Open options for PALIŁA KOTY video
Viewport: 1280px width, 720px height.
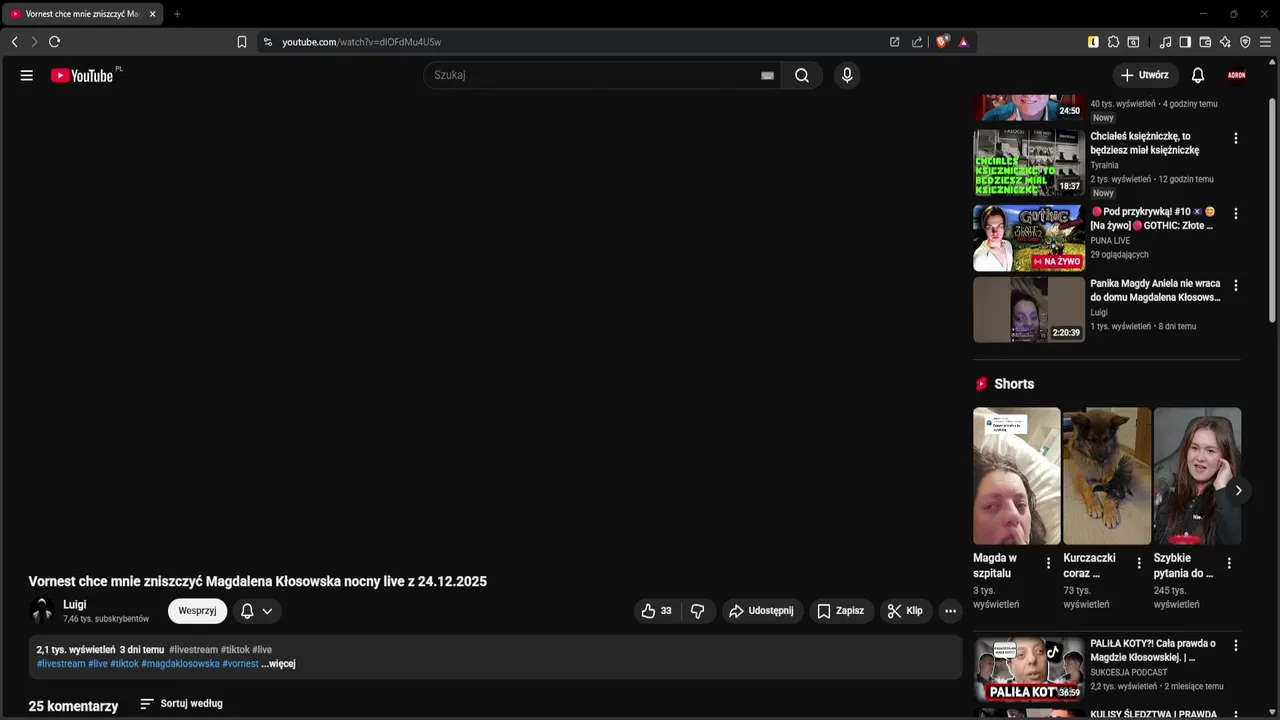click(1236, 646)
